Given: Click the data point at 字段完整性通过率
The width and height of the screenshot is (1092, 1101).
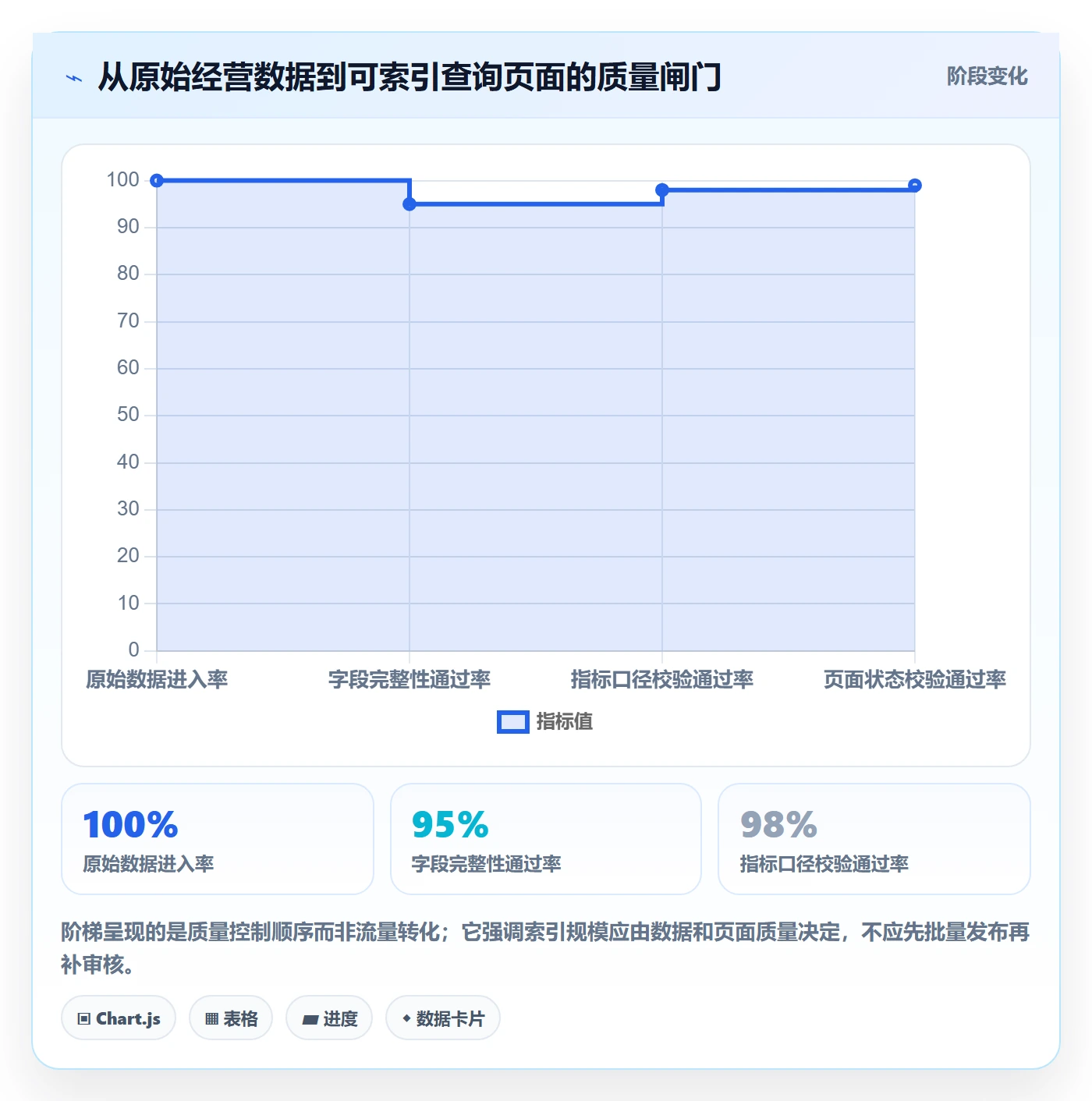Looking at the screenshot, I should (x=409, y=204).
